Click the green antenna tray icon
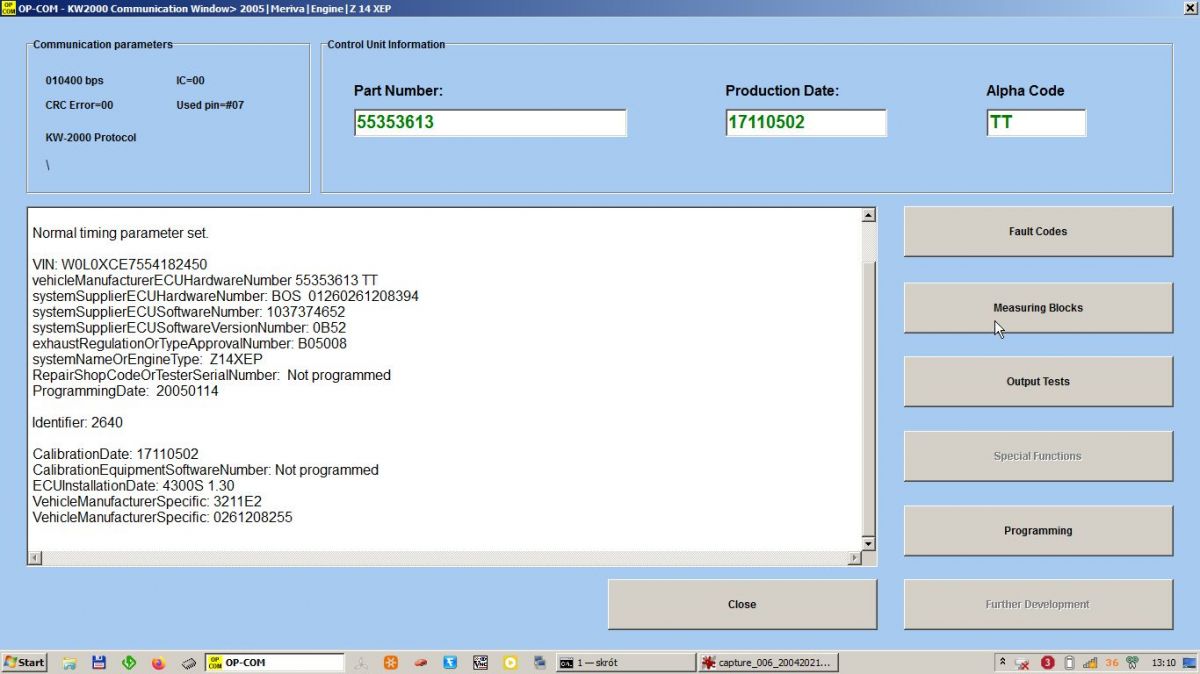The image size is (1200, 674). point(1132,663)
